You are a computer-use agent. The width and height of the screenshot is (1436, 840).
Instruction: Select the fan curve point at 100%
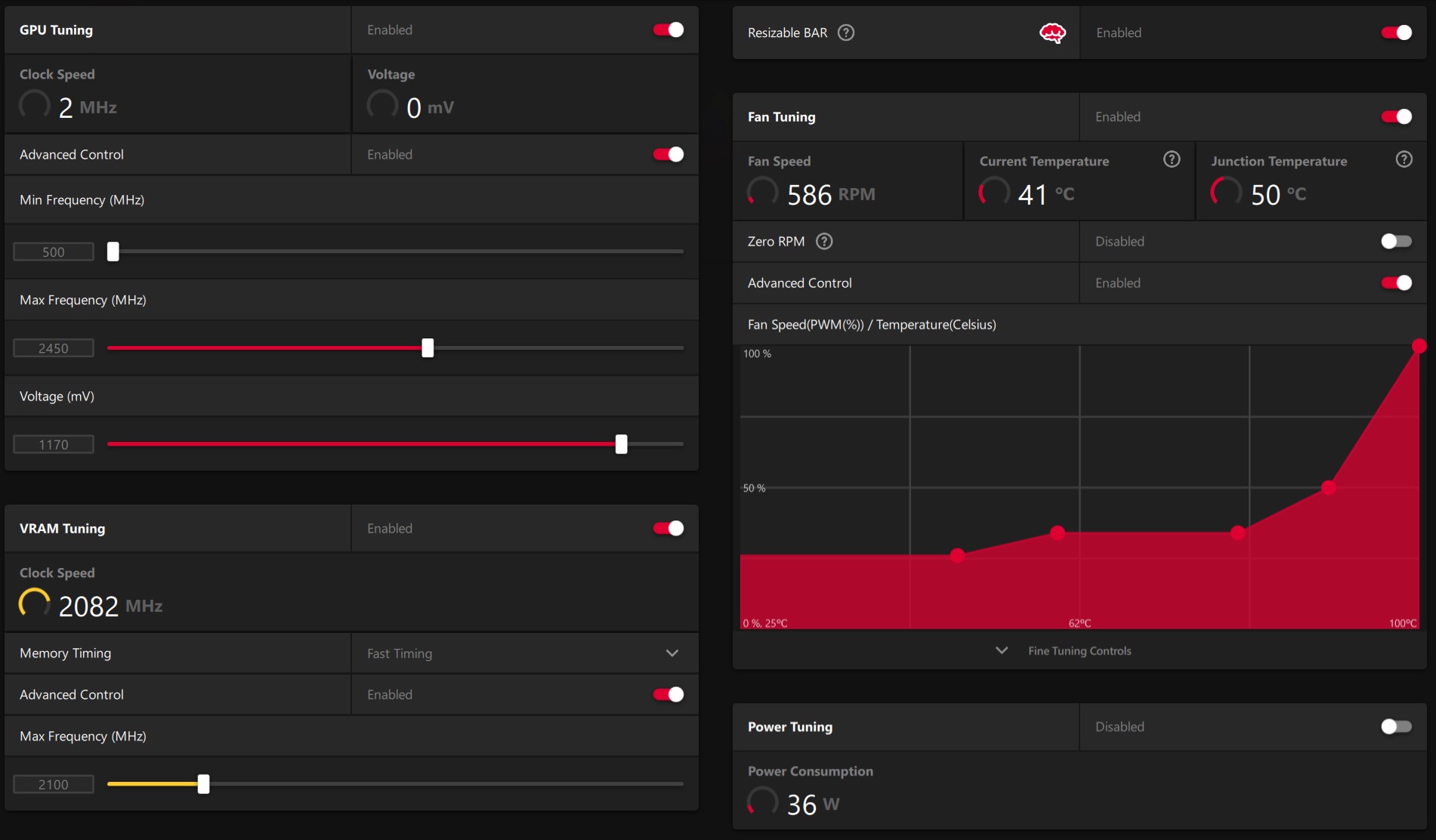coord(1419,346)
